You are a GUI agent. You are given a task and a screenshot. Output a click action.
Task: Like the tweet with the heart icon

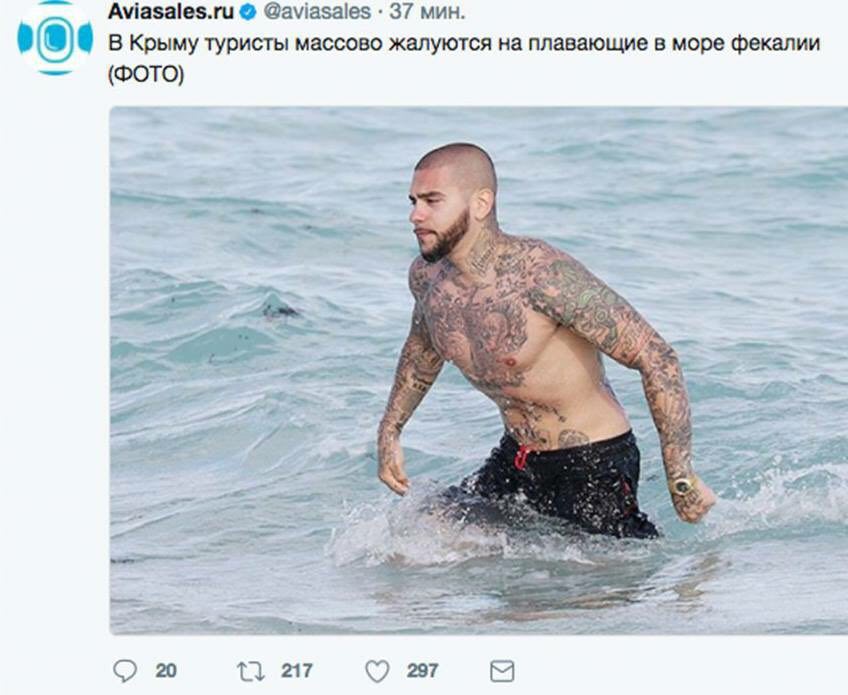377,671
